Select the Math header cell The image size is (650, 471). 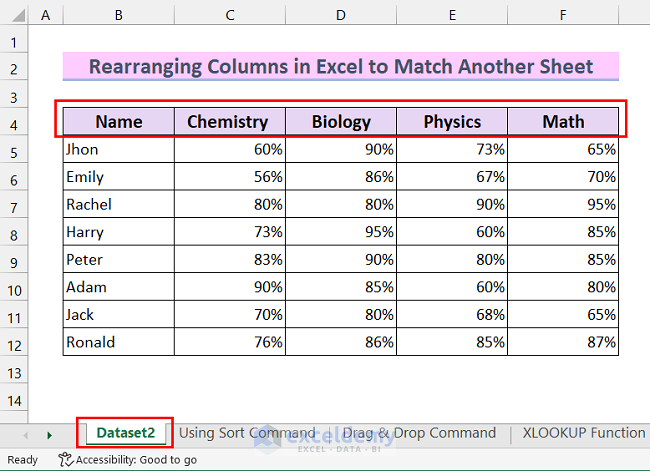click(x=563, y=122)
